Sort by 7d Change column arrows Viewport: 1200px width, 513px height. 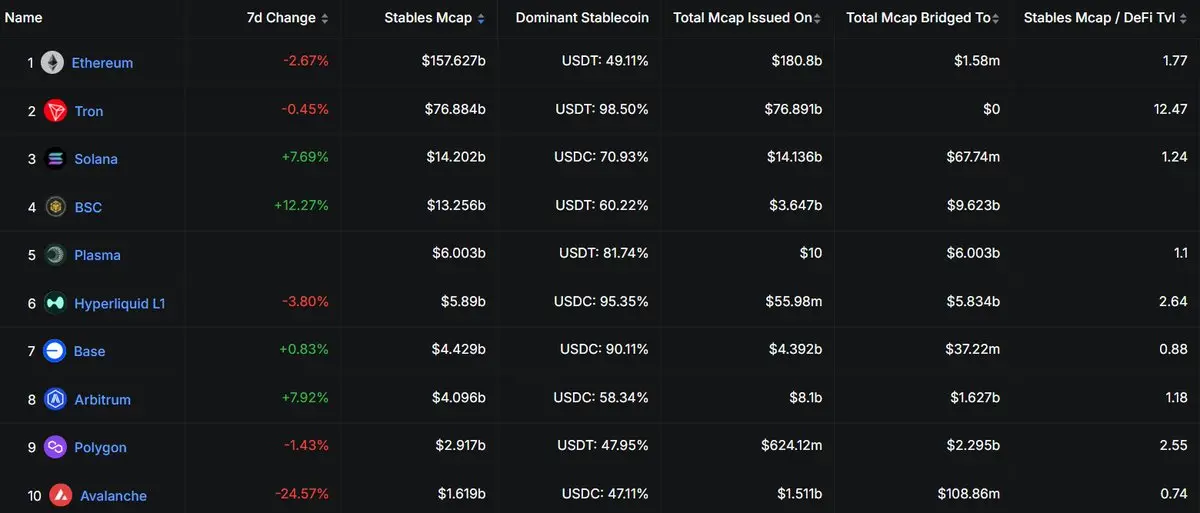(x=324, y=18)
